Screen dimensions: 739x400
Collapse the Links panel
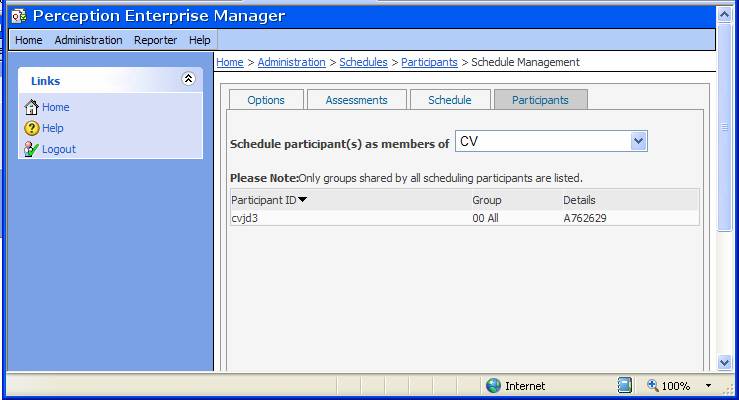pyautogui.click(x=187, y=79)
